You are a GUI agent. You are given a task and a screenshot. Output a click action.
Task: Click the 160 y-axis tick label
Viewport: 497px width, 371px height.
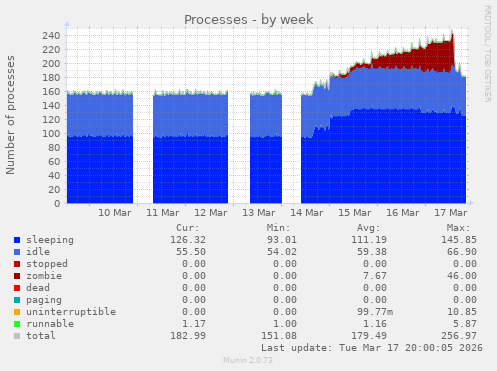51,92
